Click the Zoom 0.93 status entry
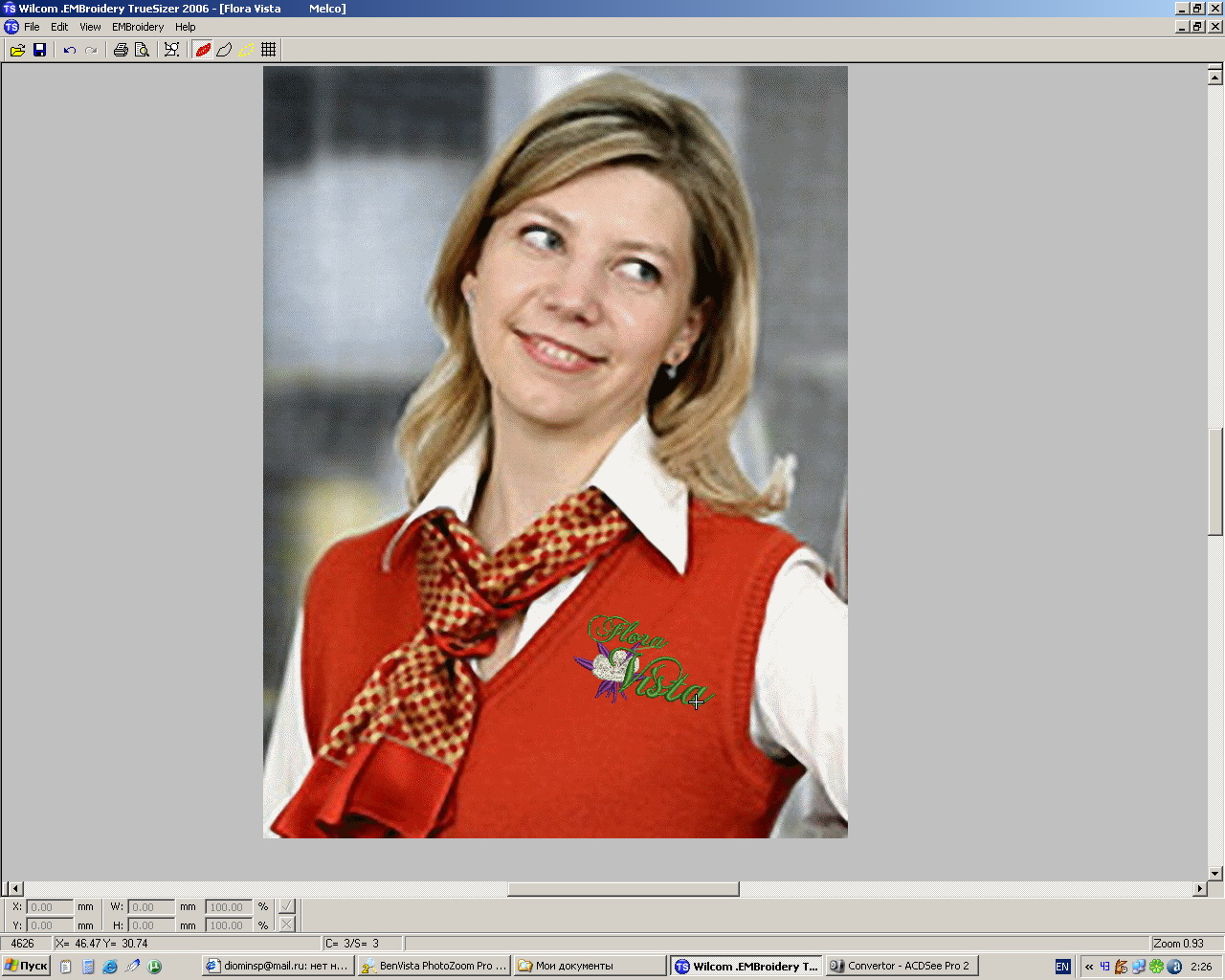The height and width of the screenshot is (980, 1225). (x=1179, y=943)
